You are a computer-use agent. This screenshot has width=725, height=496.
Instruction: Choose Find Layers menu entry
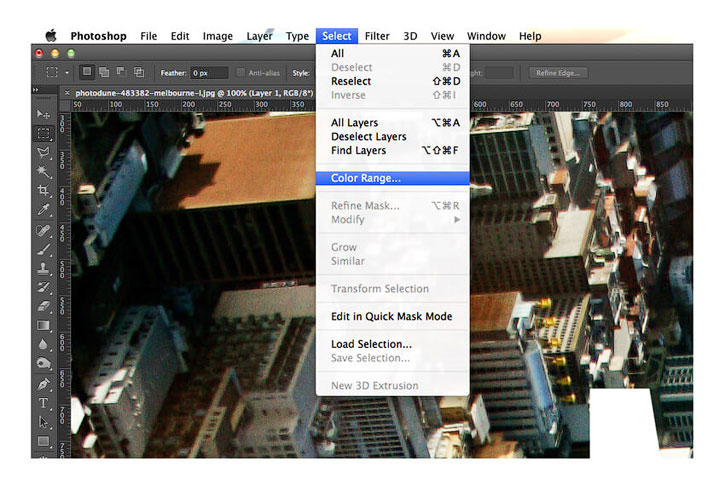pos(393,151)
